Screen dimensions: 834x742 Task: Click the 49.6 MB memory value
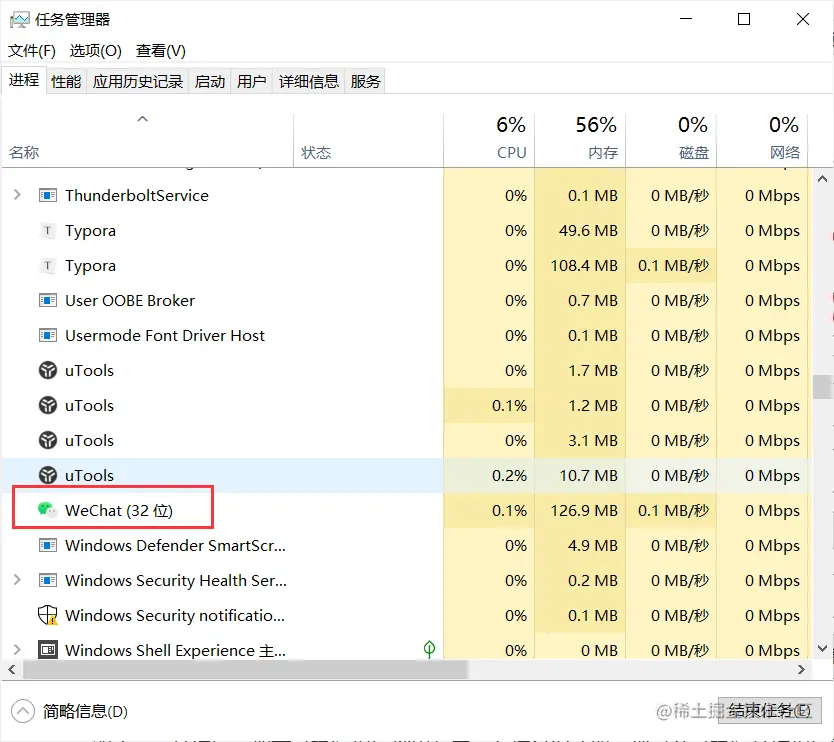tap(588, 230)
